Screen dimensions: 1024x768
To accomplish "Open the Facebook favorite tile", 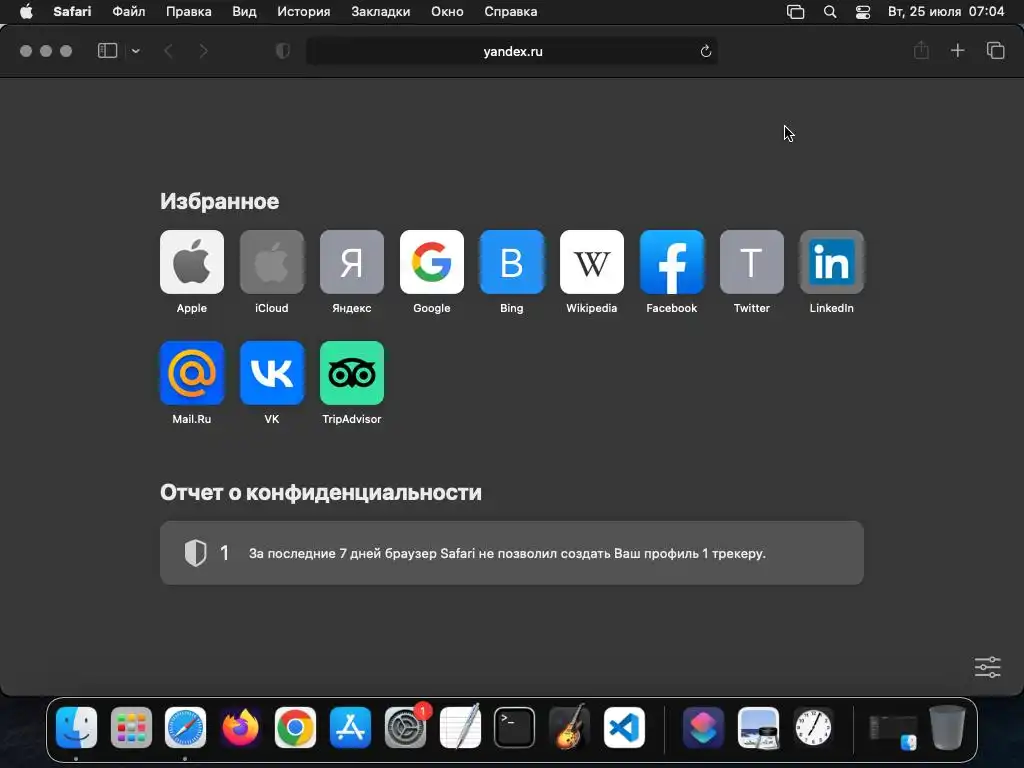I will coord(671,262).
